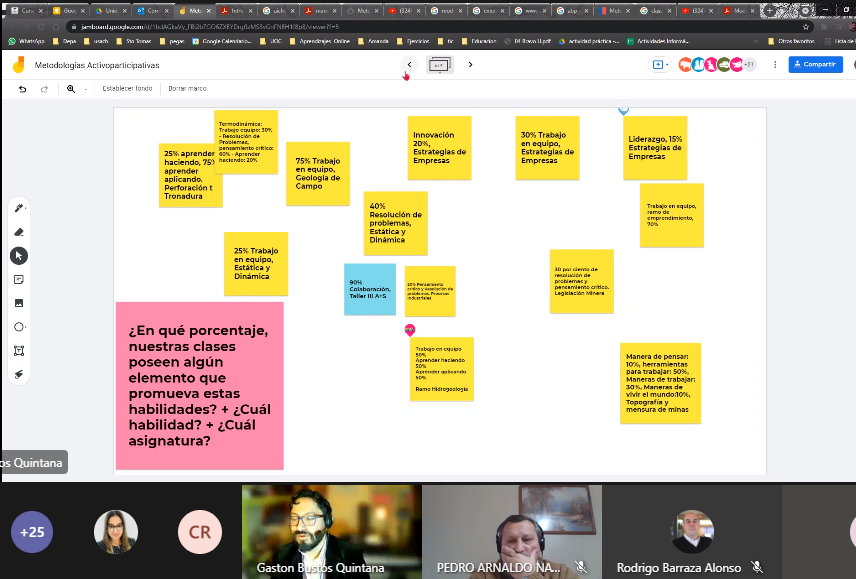856x579 pixels.
Task: Open the Google Calendar bookmark
Action: click(222, 41)
